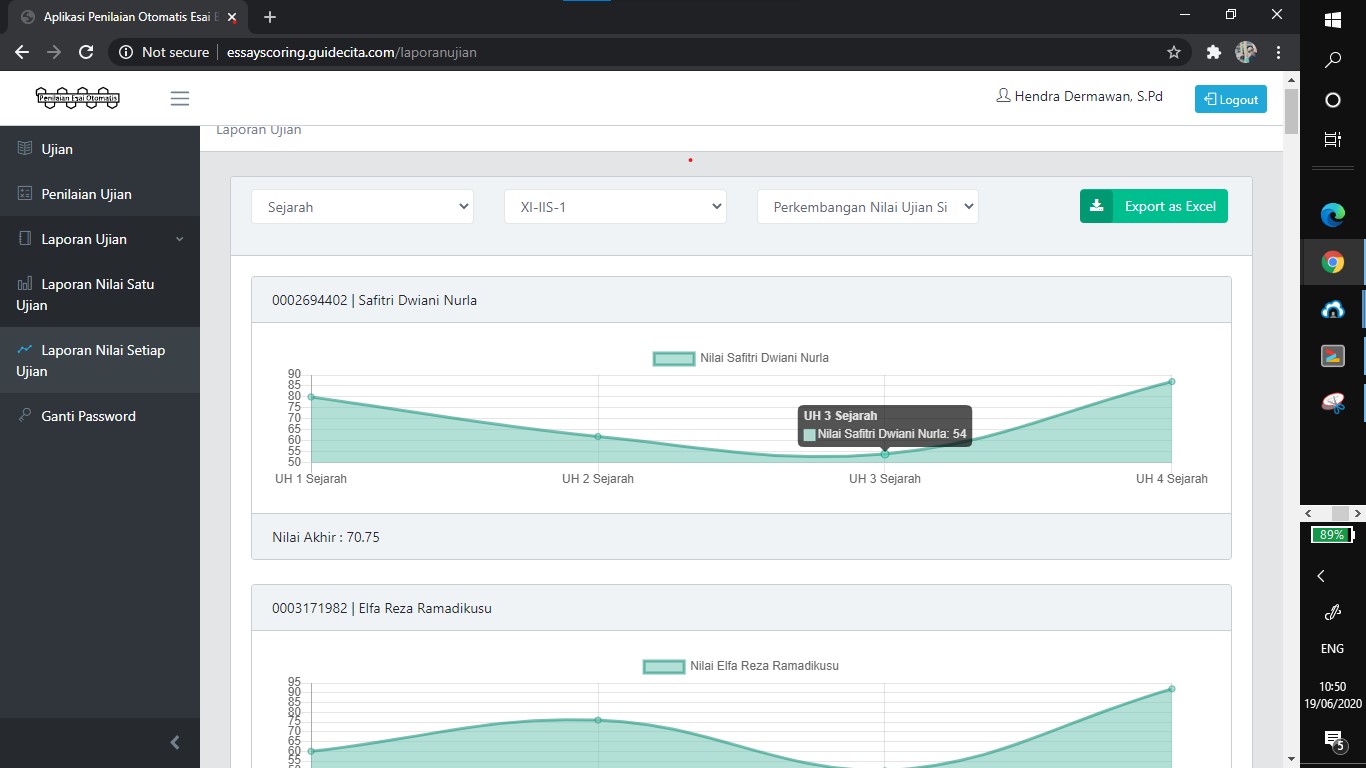Click the download icon on Export button

pos(1096,206)
